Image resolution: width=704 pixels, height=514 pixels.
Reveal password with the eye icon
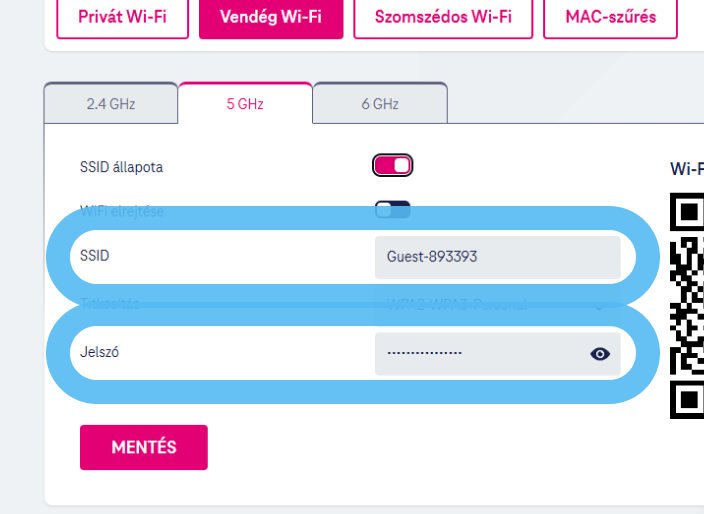(600, 354)
